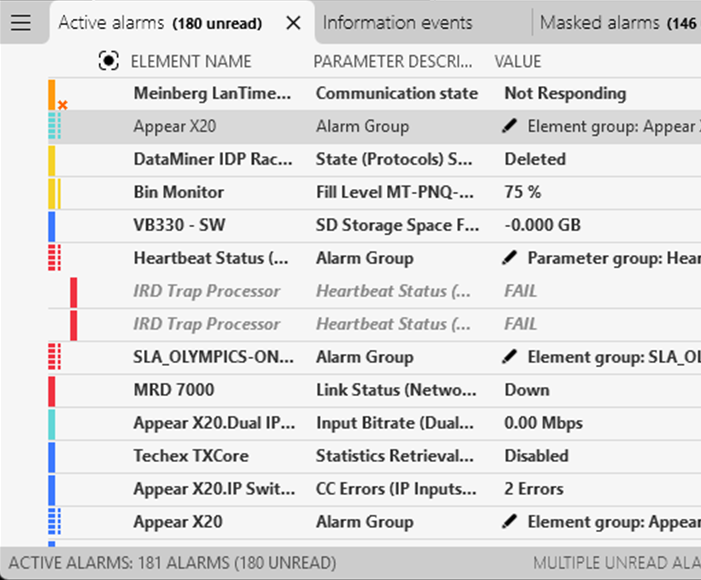The width and height of the screenshot is (701, 580).
Task: Click the ACTIVE ALARMS: 181 ALARMS status text
Action: pos(172,563)
